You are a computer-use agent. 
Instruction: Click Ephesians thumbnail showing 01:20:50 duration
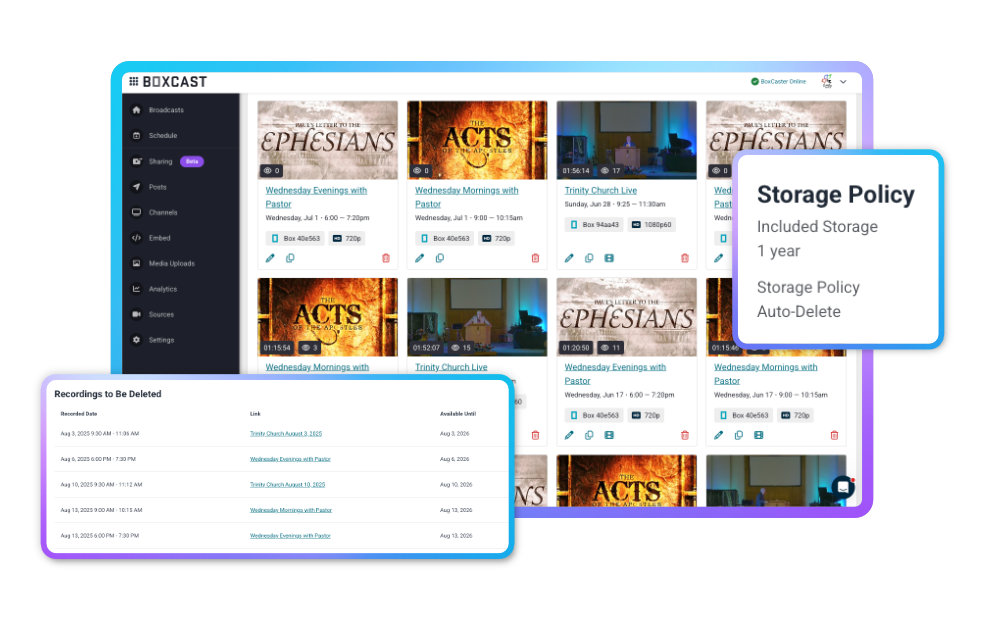(626, 317)
